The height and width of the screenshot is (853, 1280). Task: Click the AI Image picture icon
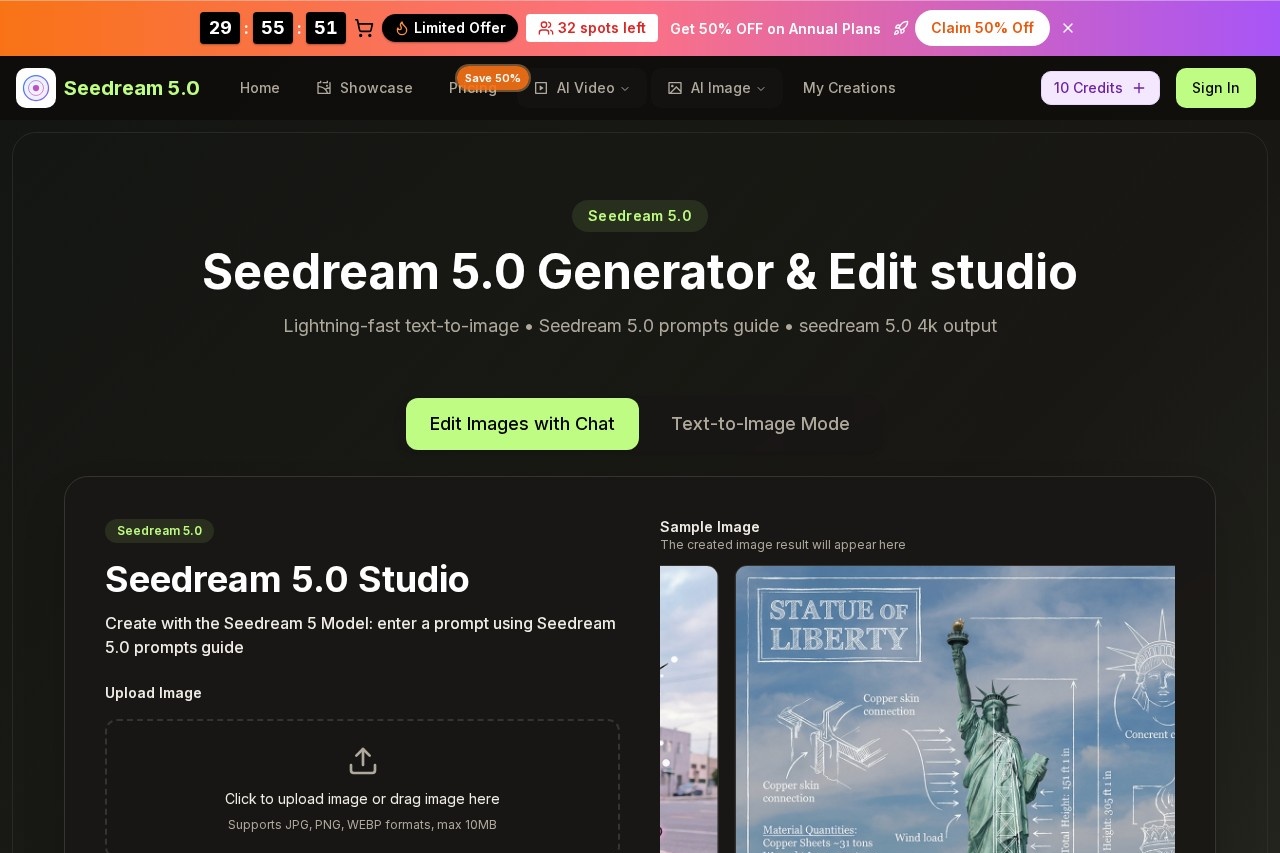point(675,88)
